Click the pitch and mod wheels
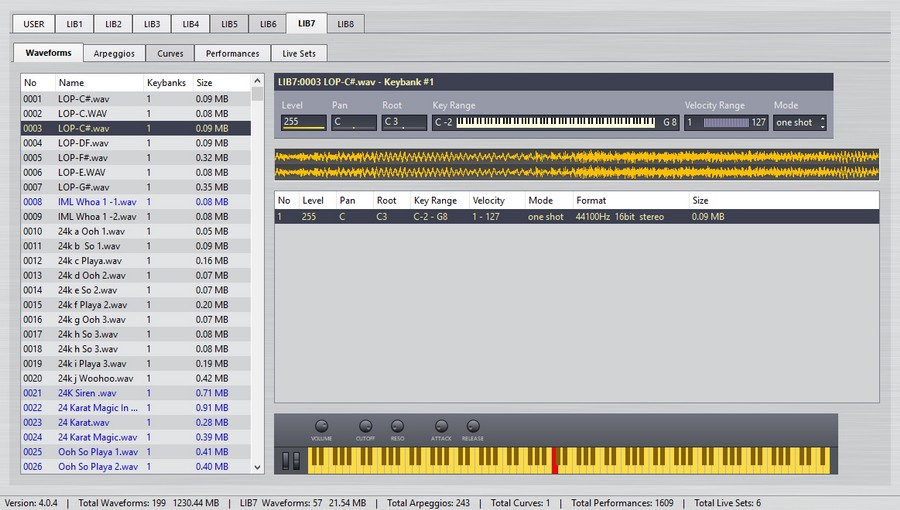The height and width of the screenshot is (510, 900). 291,460
